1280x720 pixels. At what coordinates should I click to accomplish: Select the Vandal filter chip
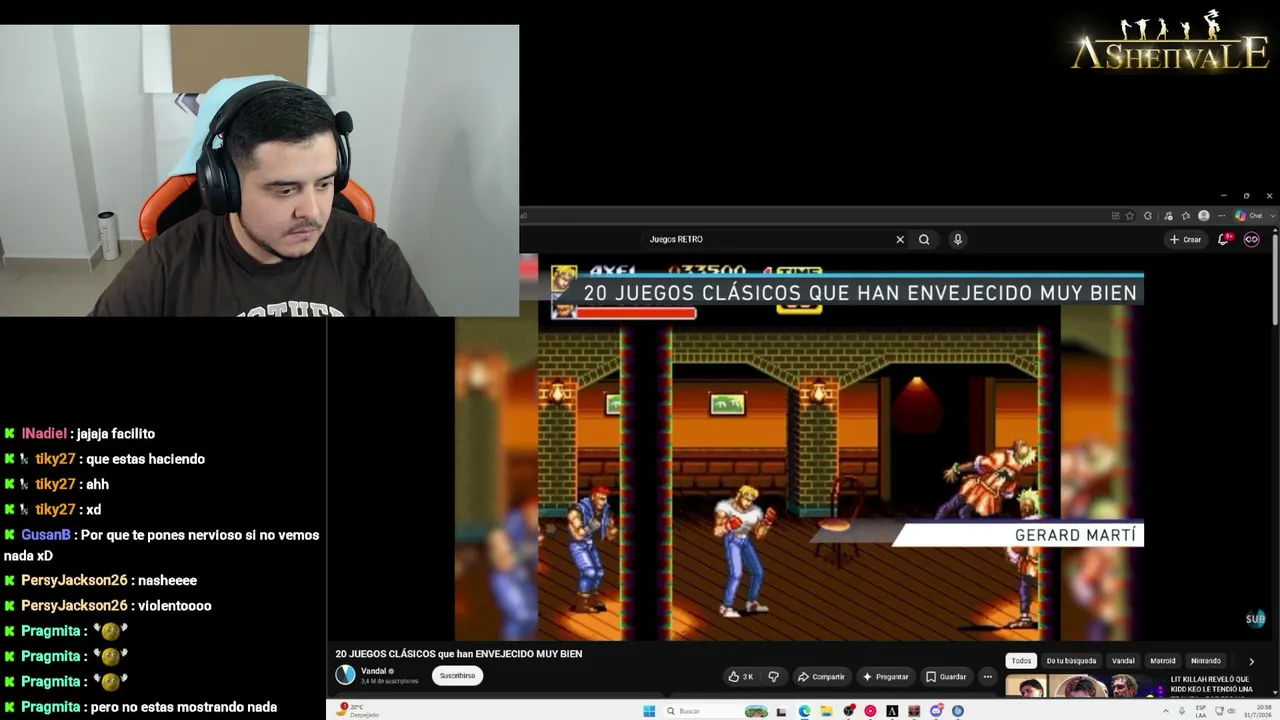point(1123,661)
